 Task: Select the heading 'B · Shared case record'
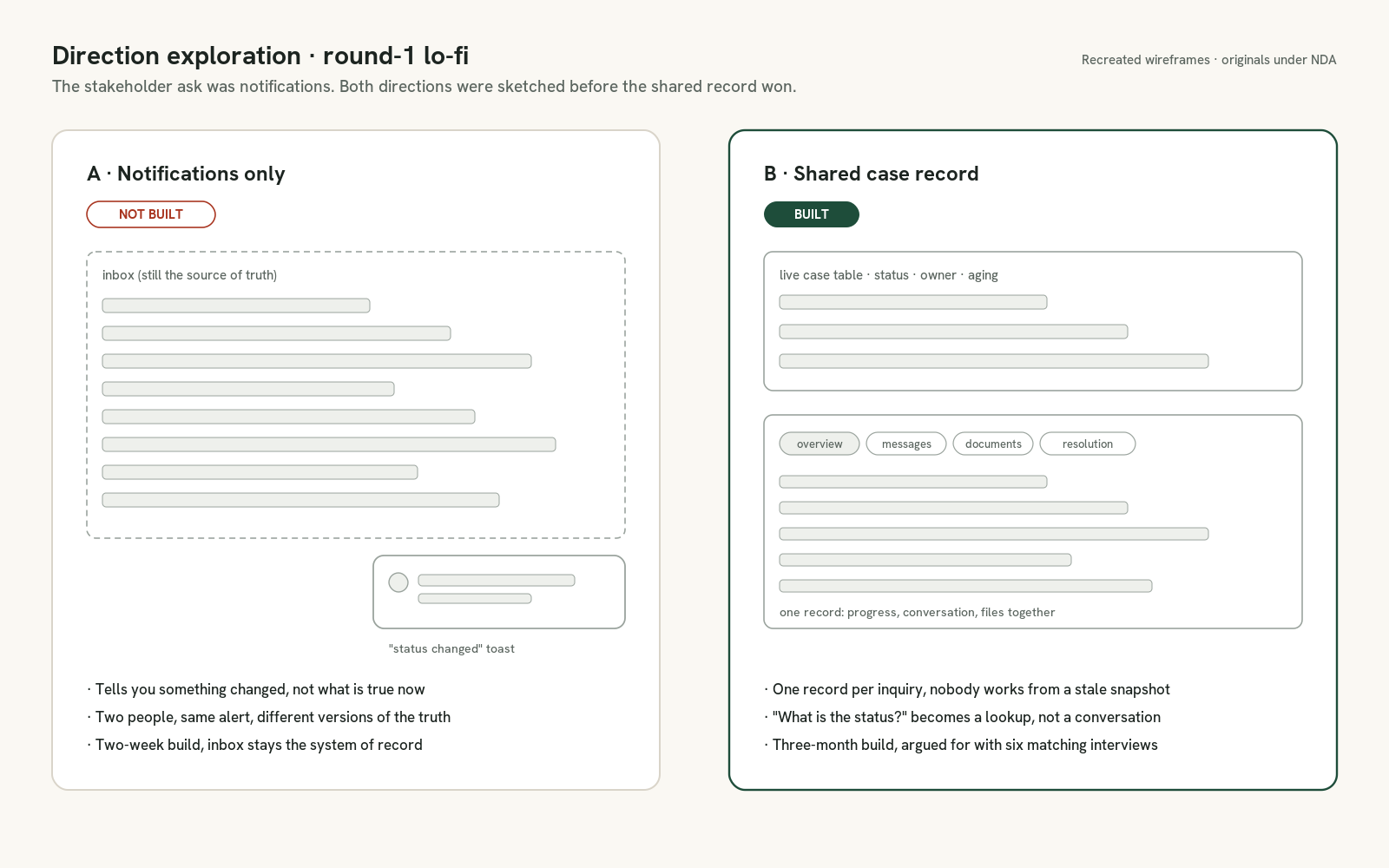[872, 174]
